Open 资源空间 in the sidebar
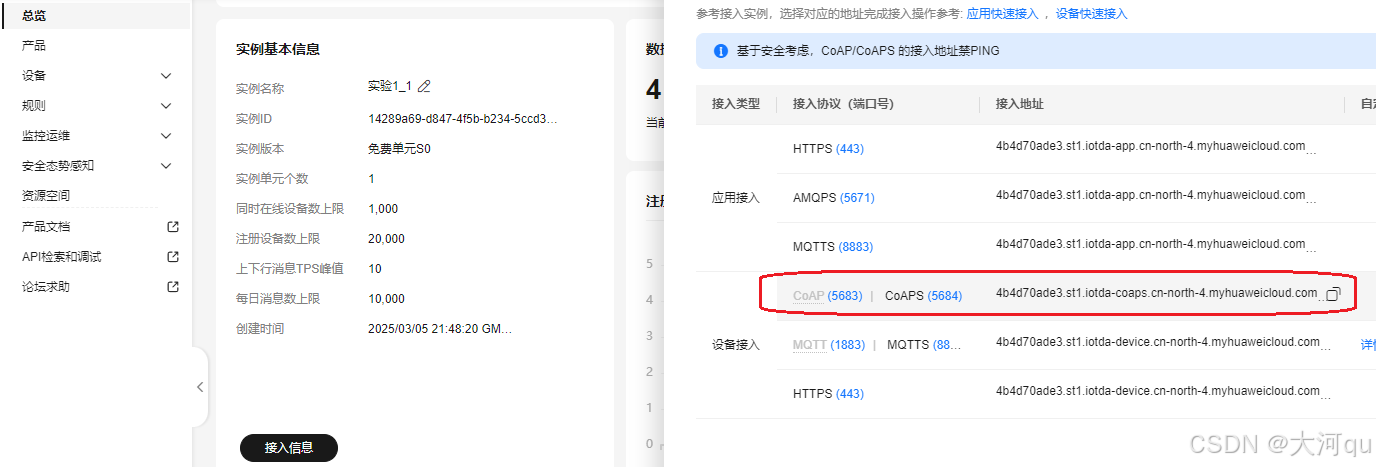 tap(46, 196)
